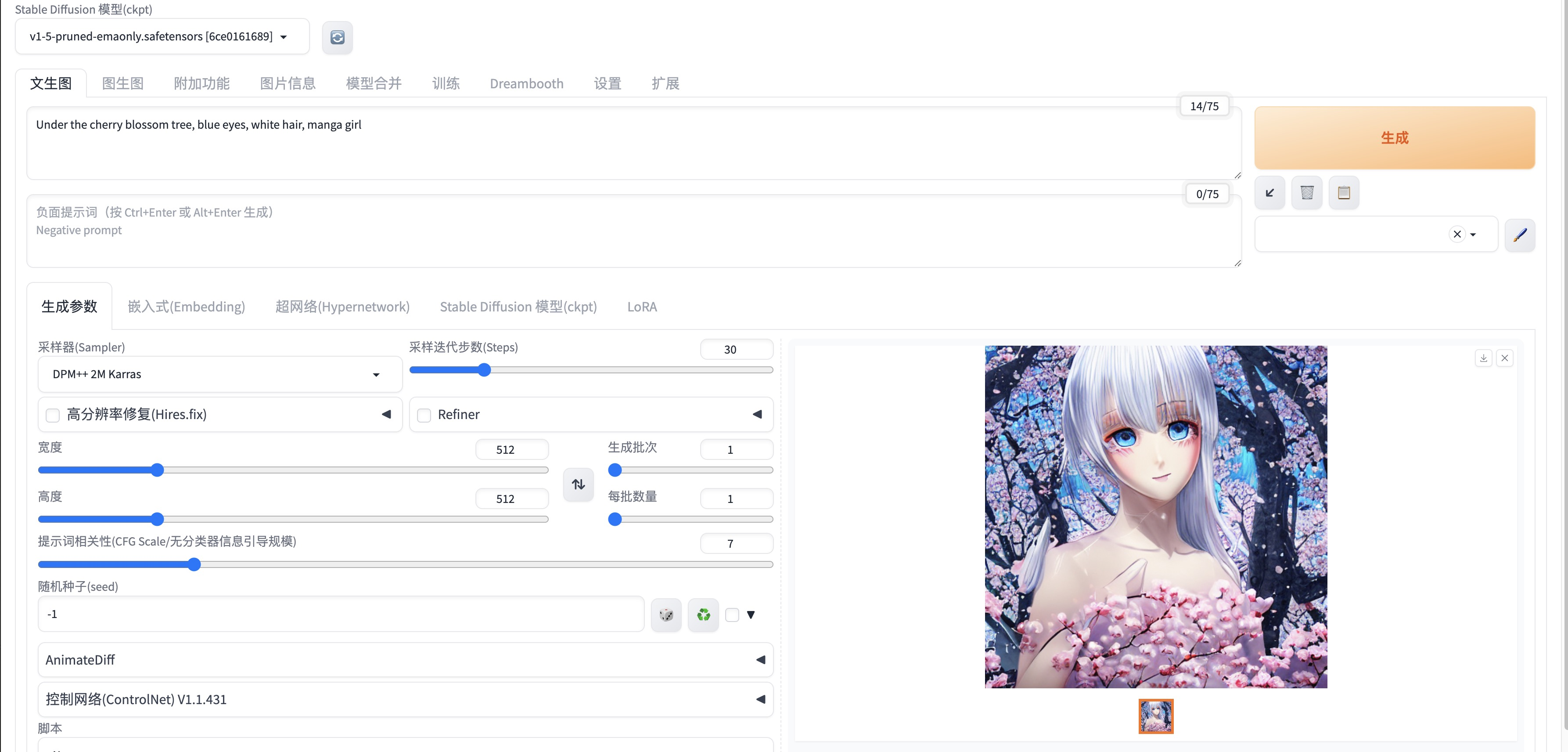Clear the selected styles with X
1568x752 pixels.
[1457, 235]
